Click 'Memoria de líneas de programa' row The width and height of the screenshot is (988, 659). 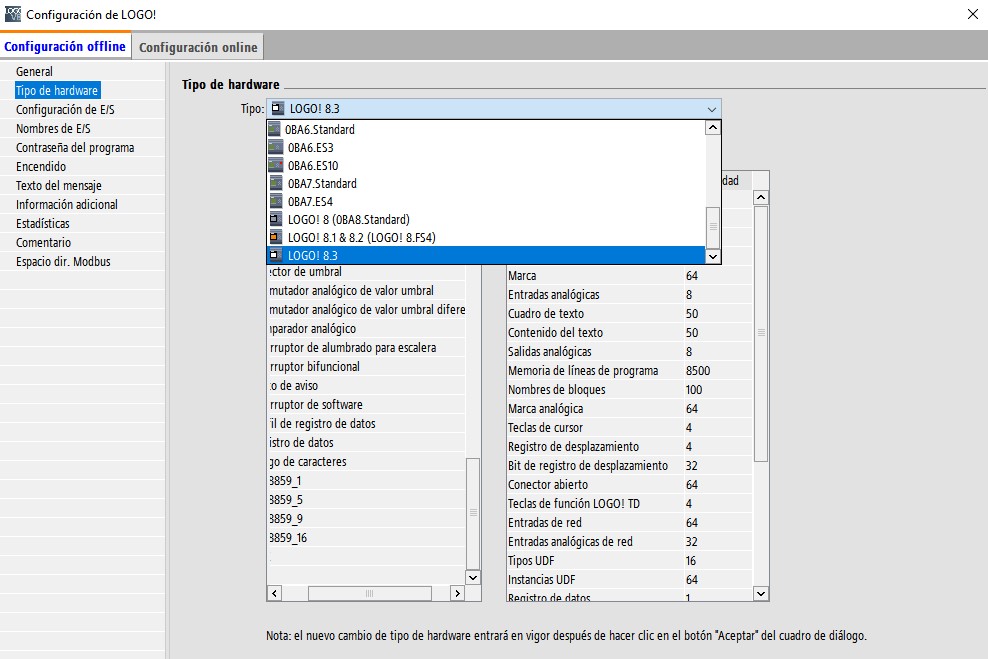629,370
